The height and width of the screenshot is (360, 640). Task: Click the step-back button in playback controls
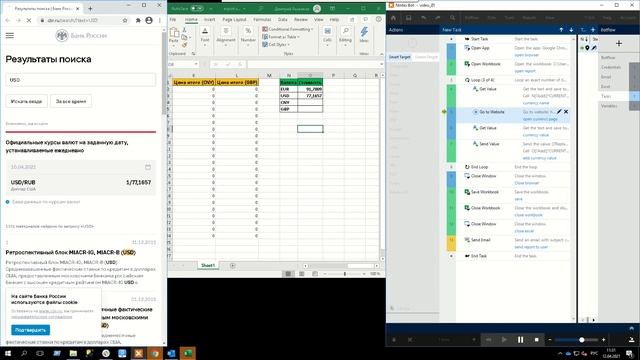click(x=488, y=340)
